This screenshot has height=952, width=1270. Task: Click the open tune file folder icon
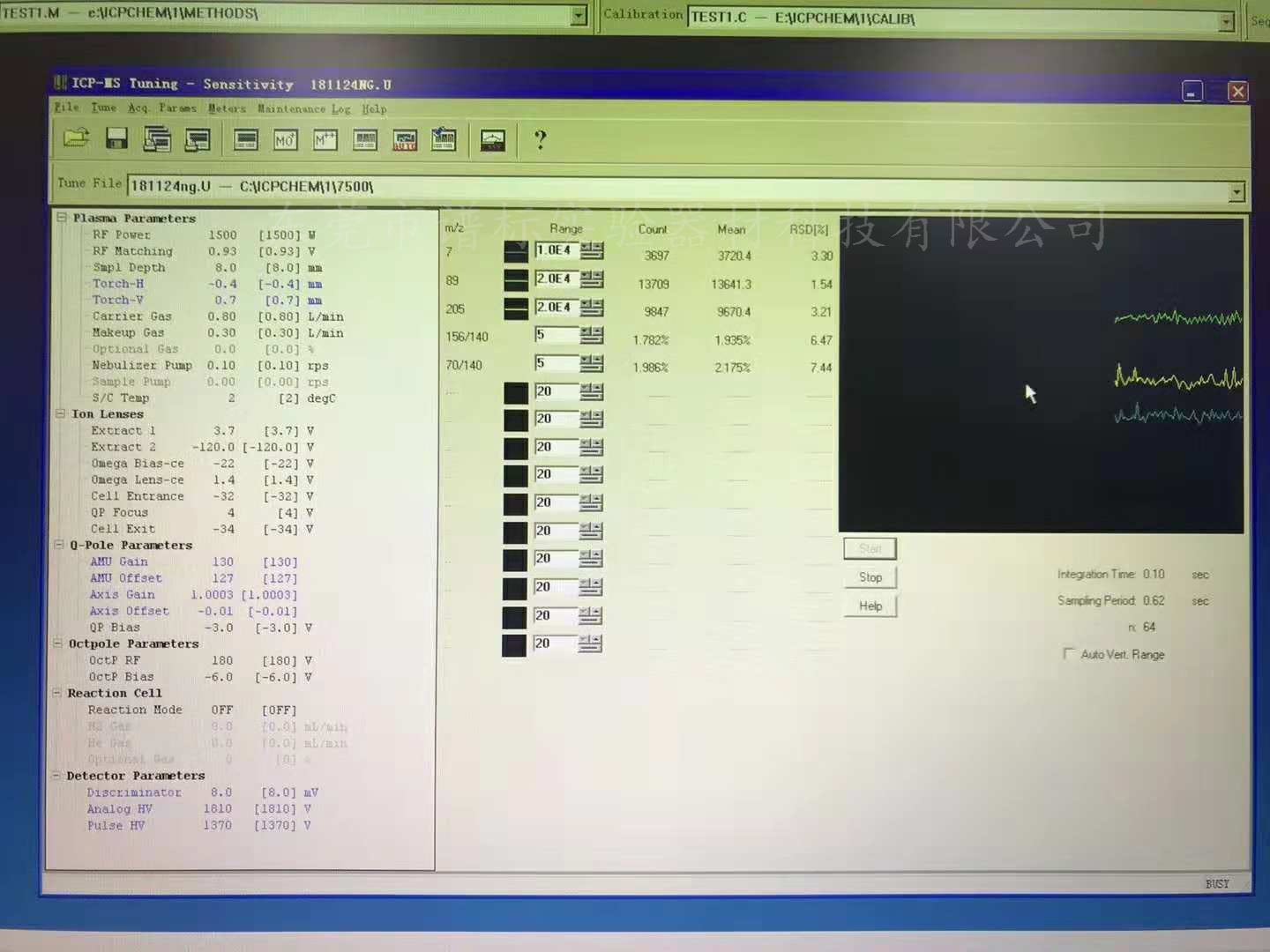pyautogui.click(x=76, y=138)
